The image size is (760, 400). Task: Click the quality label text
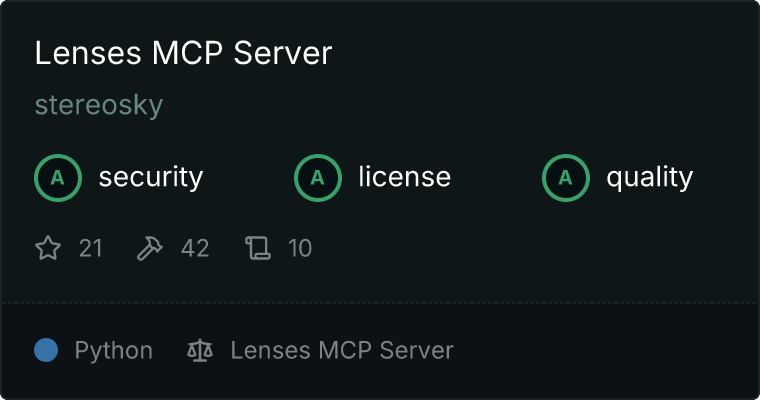(x=650, y=178)
